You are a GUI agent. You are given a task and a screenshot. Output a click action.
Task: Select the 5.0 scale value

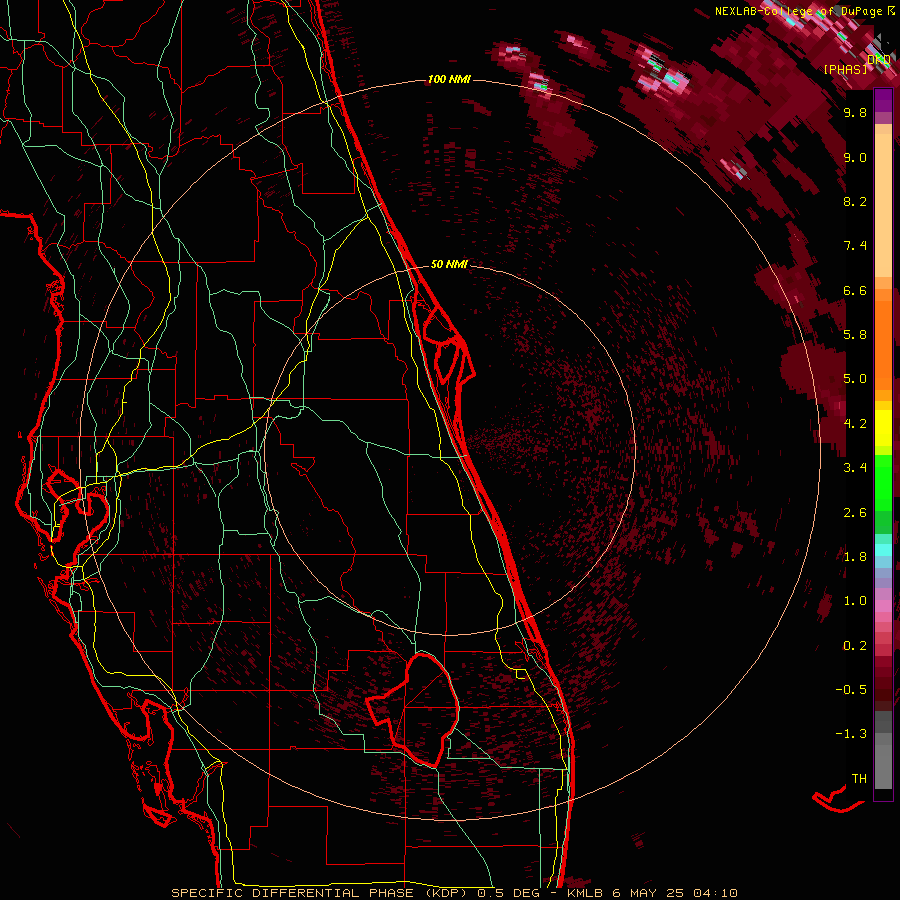(855, 379)
